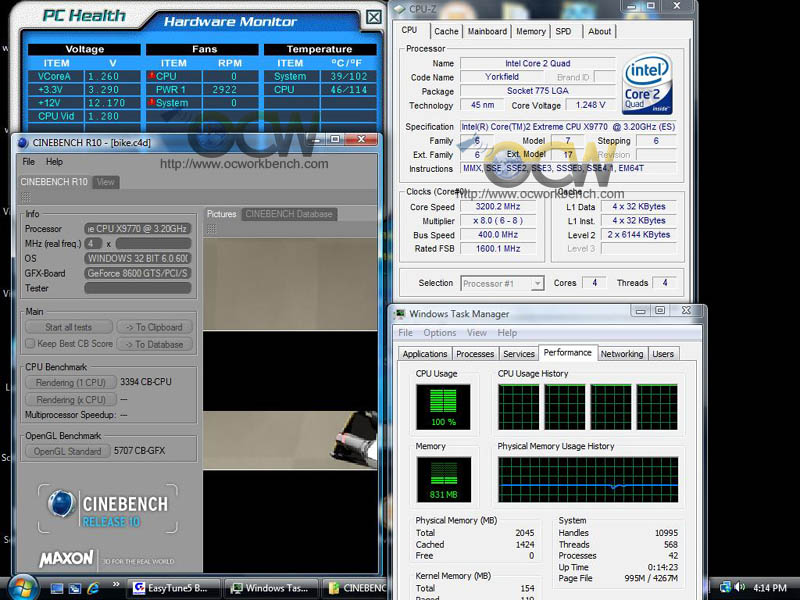The height and width of the screenshot is (600, 800).
Task: Open the Cache tab in CPU-Z
Action: [x=446, y=31]
